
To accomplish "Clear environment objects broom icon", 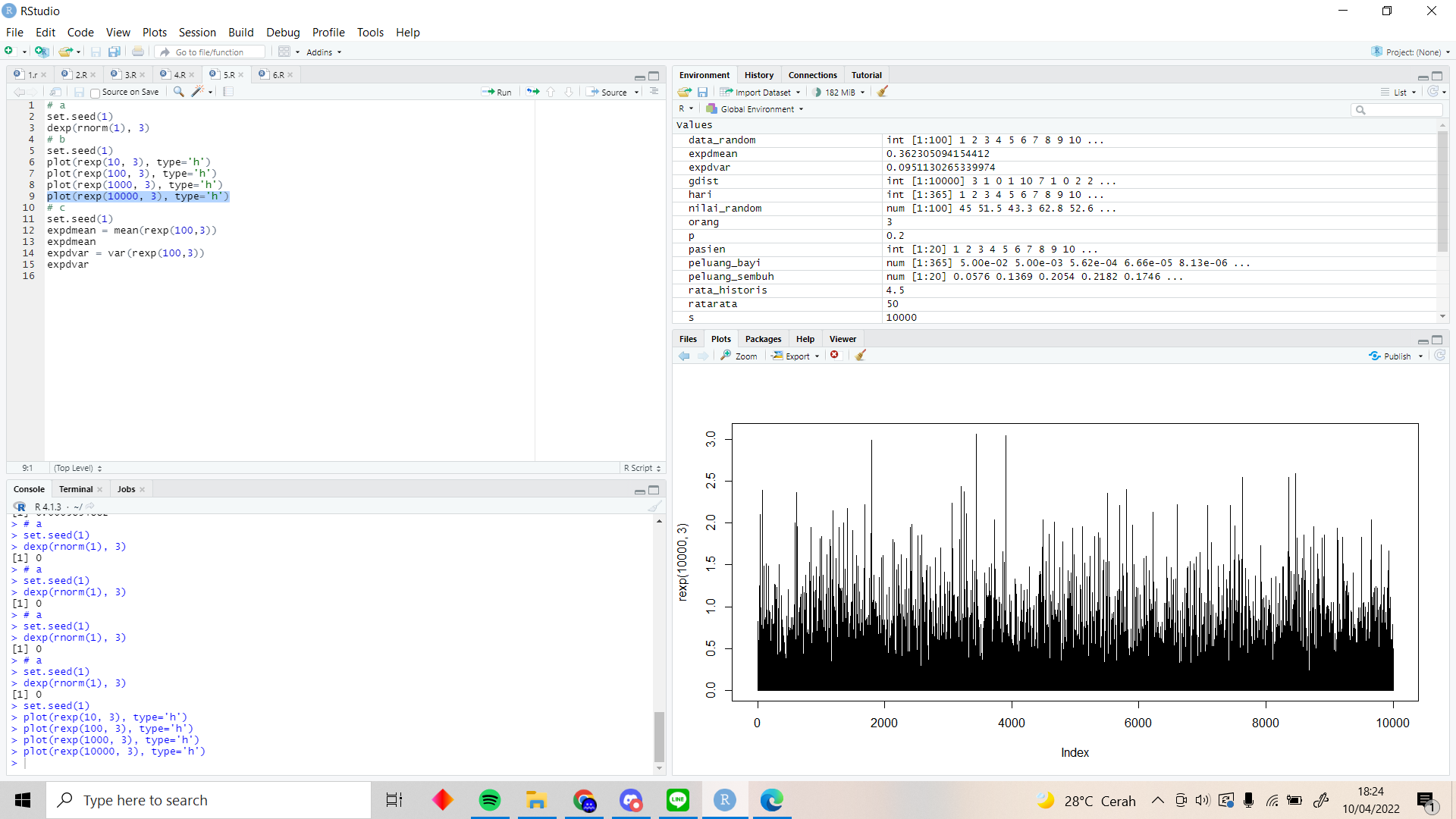I will coord(883,92).
